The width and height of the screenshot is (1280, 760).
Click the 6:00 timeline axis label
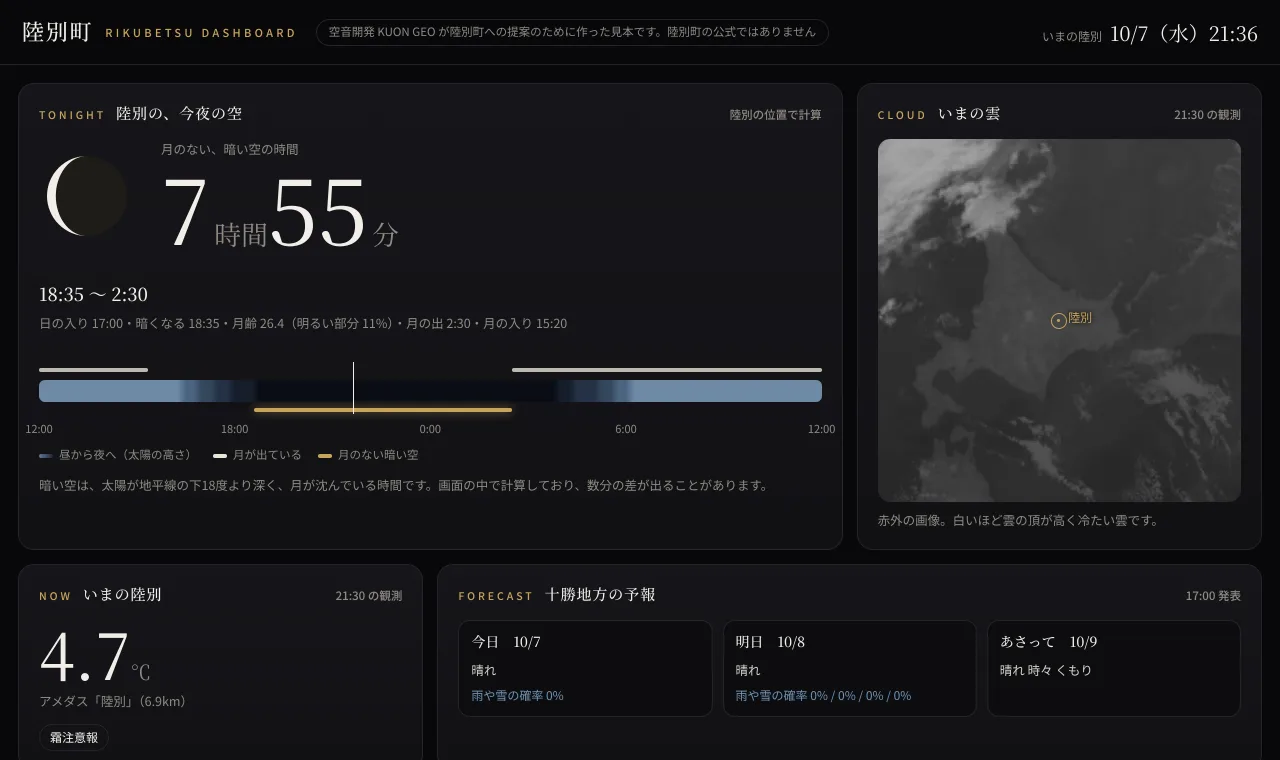[x=626, y=429]
